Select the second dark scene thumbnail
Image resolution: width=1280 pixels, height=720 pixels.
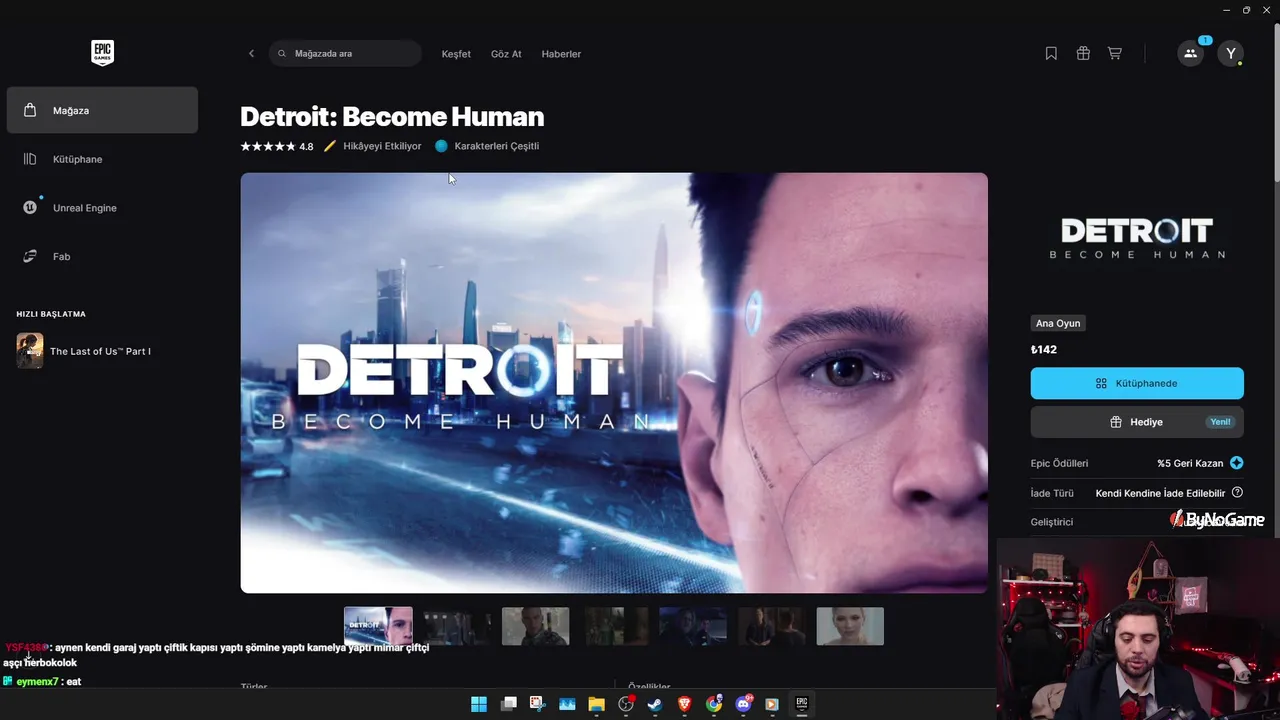[457, 626]
